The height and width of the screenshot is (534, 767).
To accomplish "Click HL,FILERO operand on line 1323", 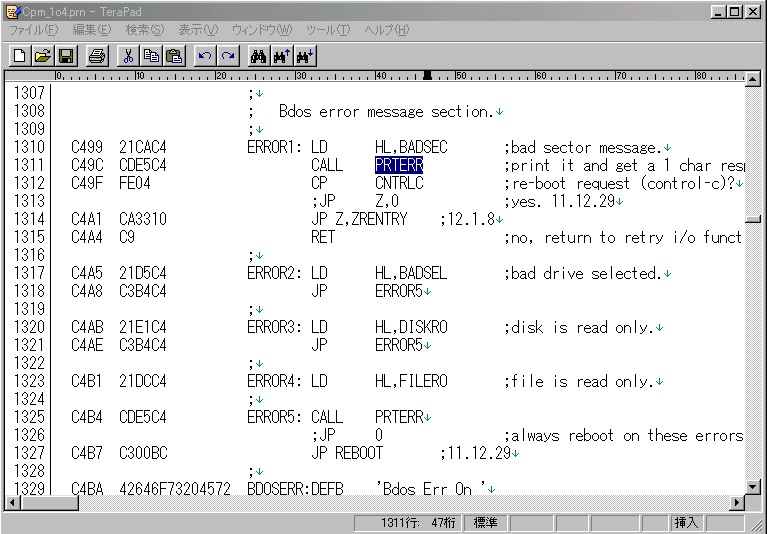I will (411, 381).
